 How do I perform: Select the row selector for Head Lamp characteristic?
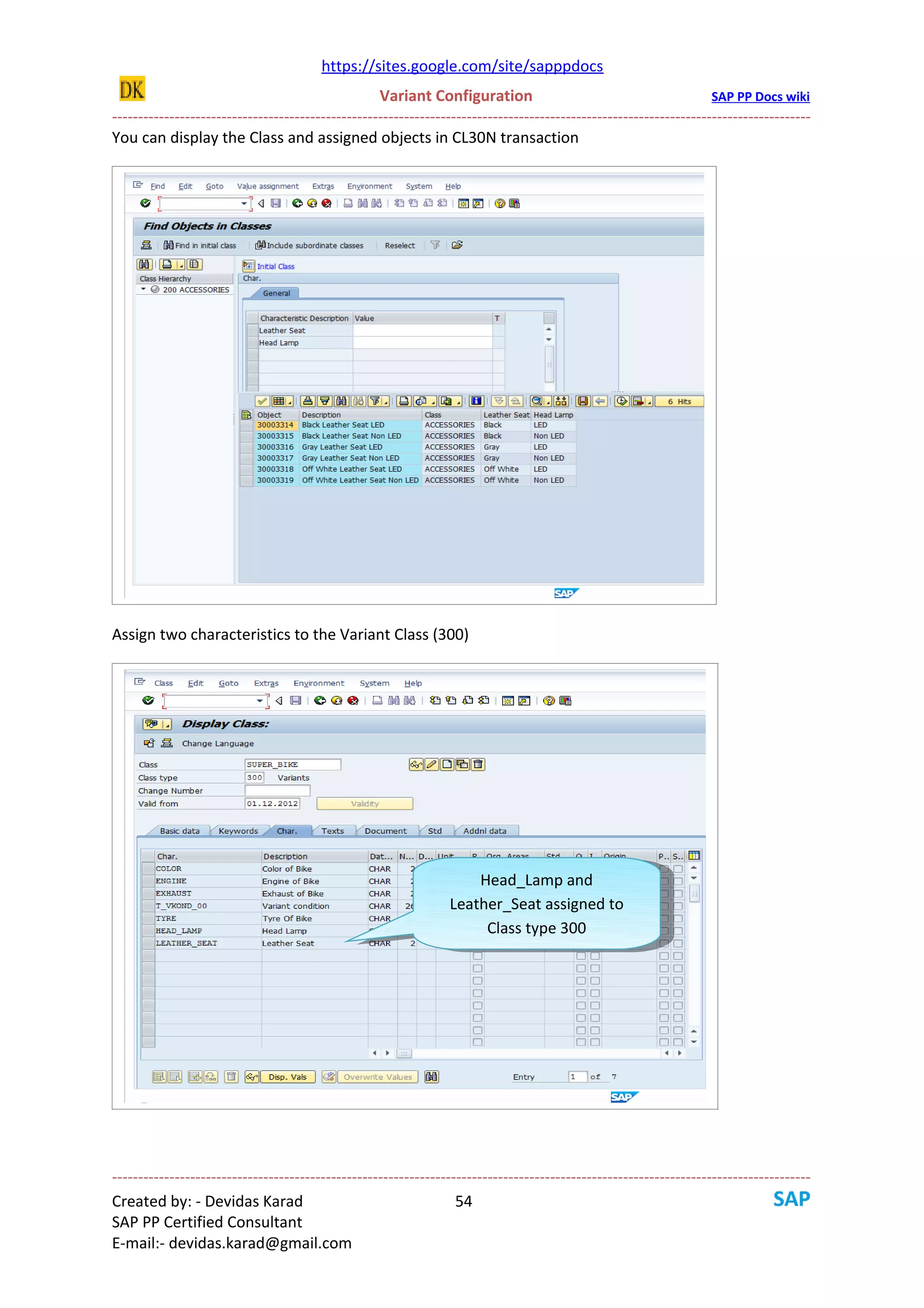252,343
